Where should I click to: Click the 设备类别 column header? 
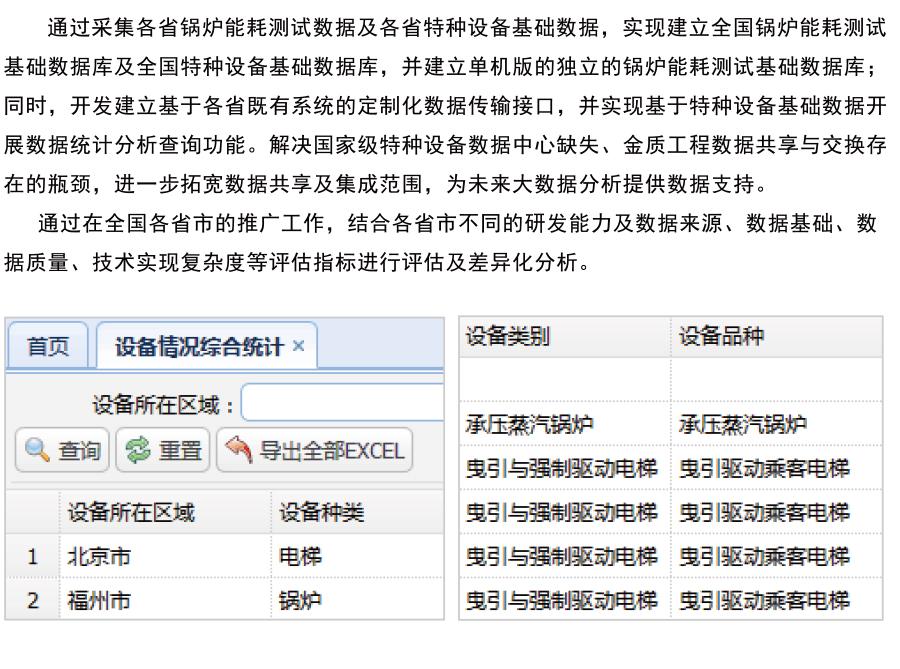tap(507, 337)
